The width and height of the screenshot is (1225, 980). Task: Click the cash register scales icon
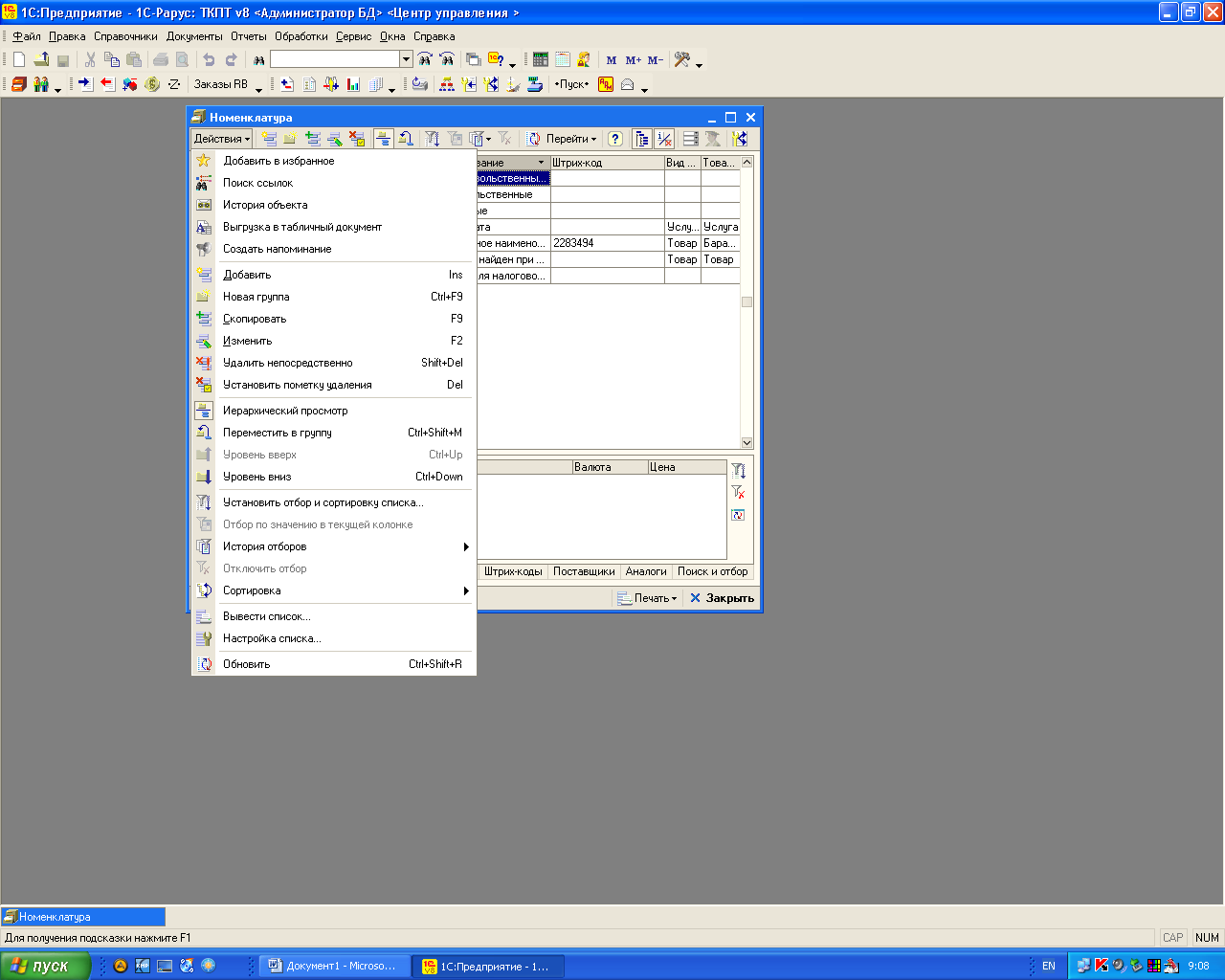pos(535,84)
